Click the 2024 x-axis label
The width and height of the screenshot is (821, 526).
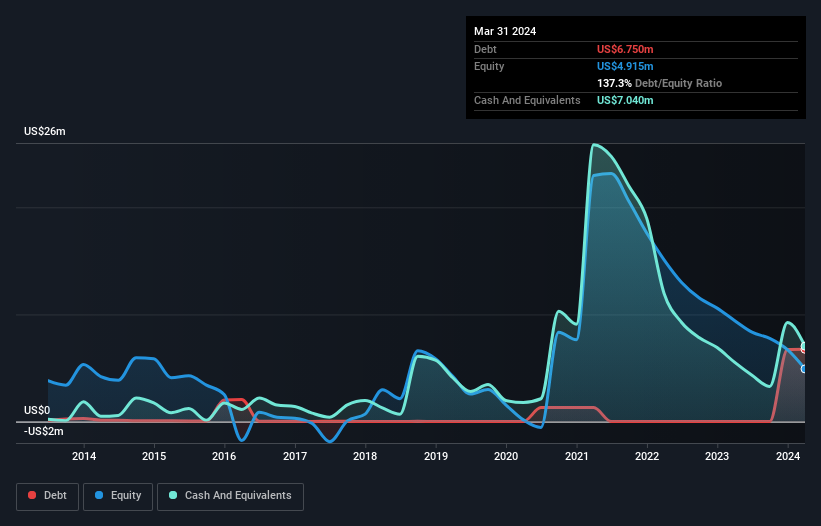(788, 456)
